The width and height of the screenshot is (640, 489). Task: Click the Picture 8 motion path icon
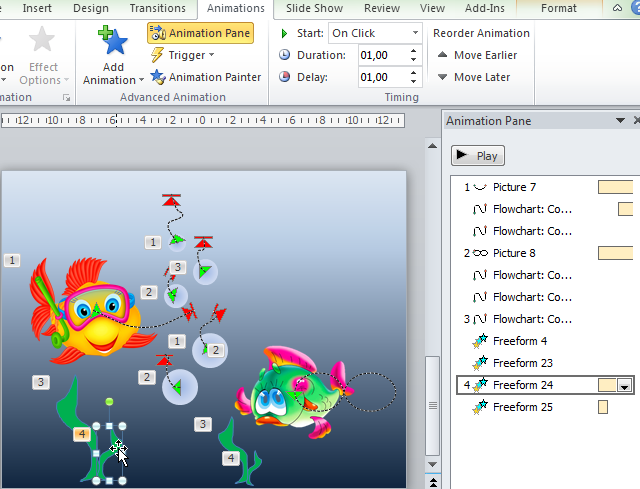(x=480, y=253)
